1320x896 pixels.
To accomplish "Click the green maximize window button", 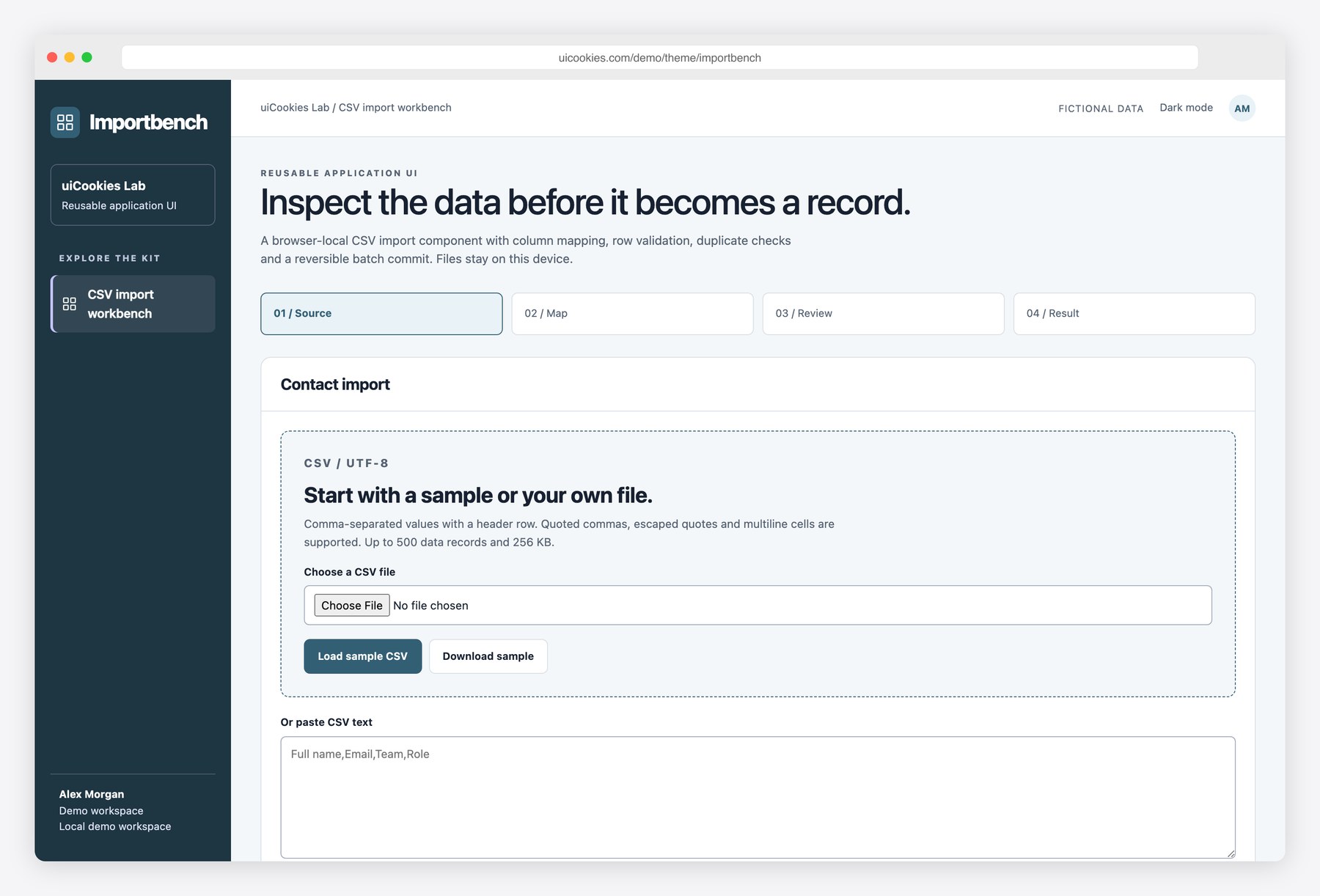I will [x=87, y=57].
